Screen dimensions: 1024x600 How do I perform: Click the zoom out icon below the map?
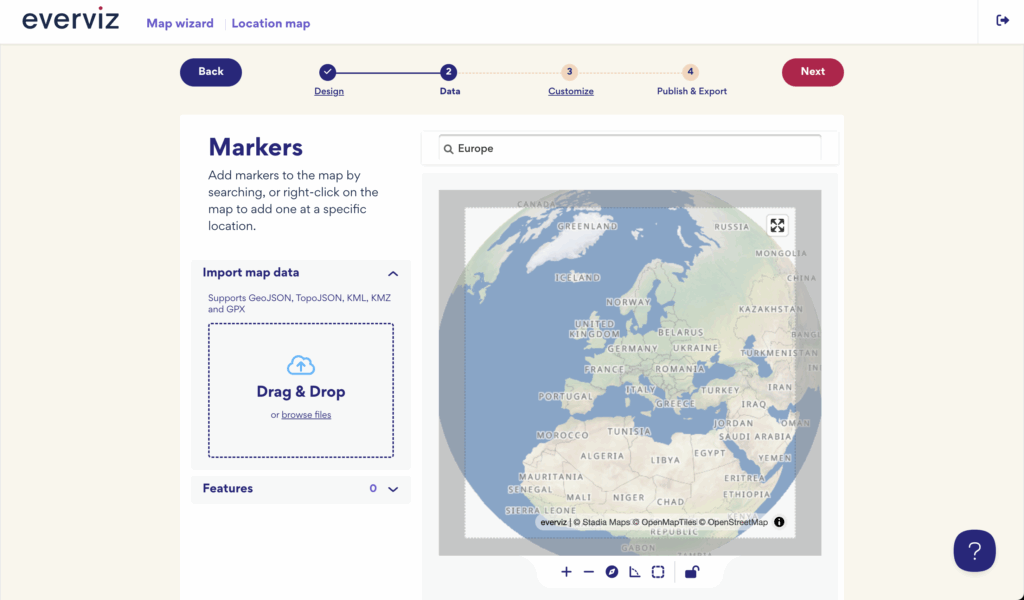point(589,572)
